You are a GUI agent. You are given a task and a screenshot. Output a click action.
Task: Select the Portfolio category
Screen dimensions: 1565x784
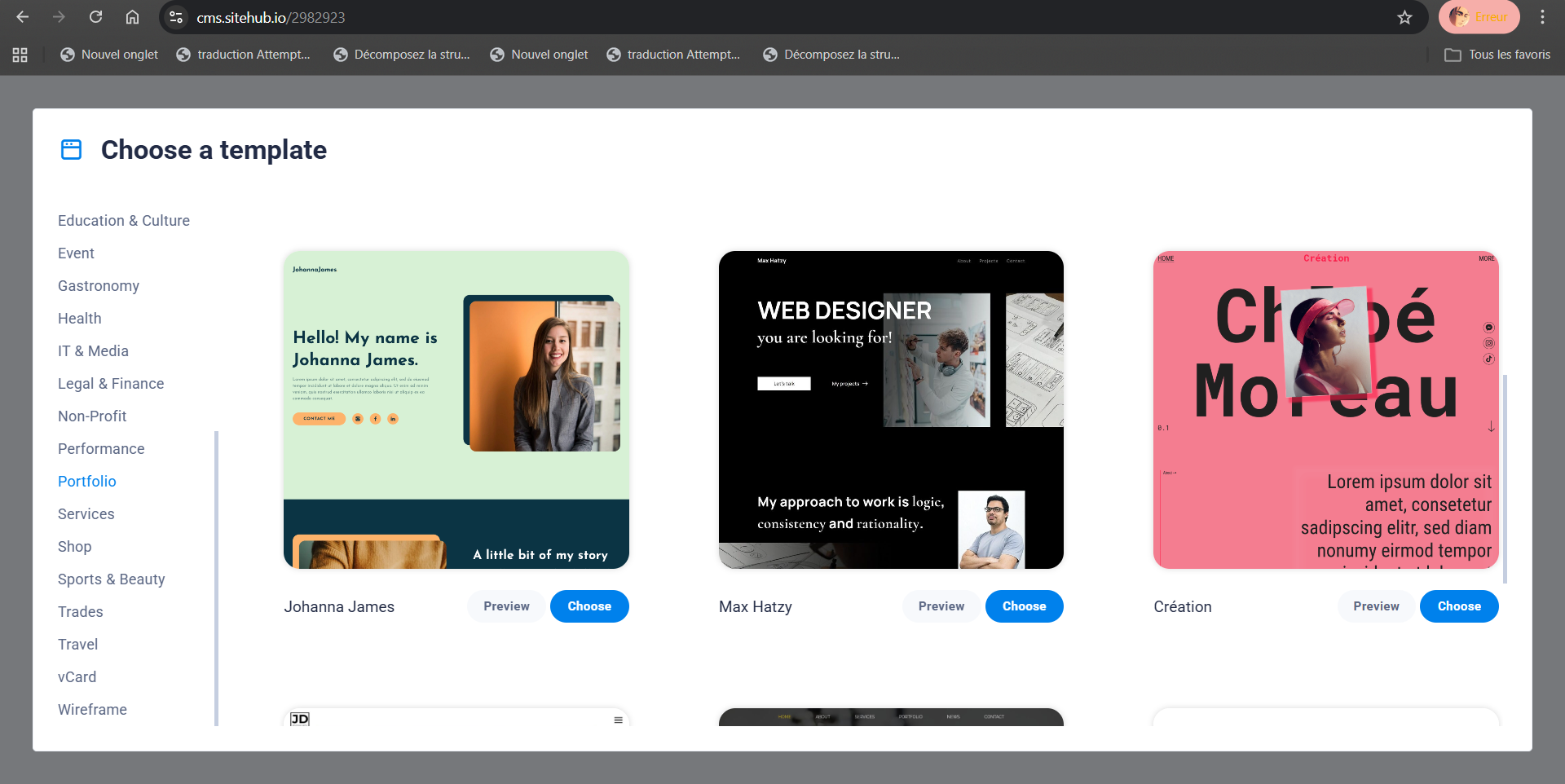point(87,482)
